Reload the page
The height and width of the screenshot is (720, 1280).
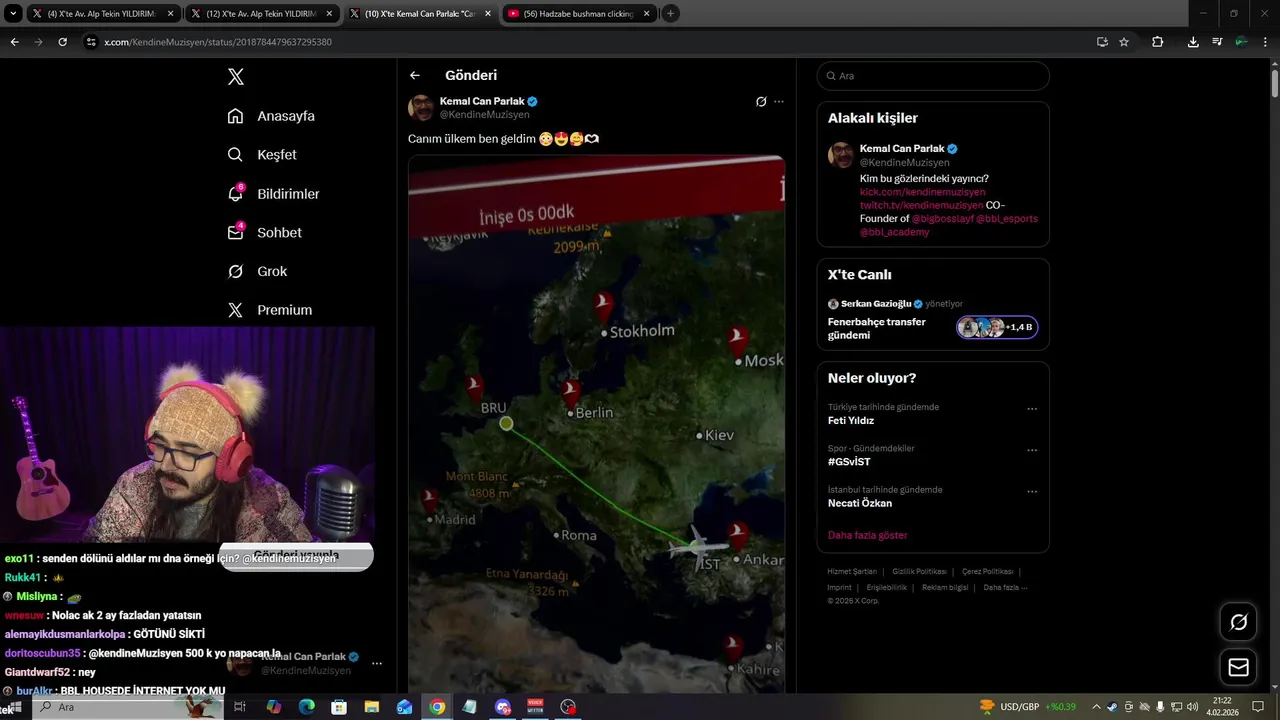click(62, 42)
